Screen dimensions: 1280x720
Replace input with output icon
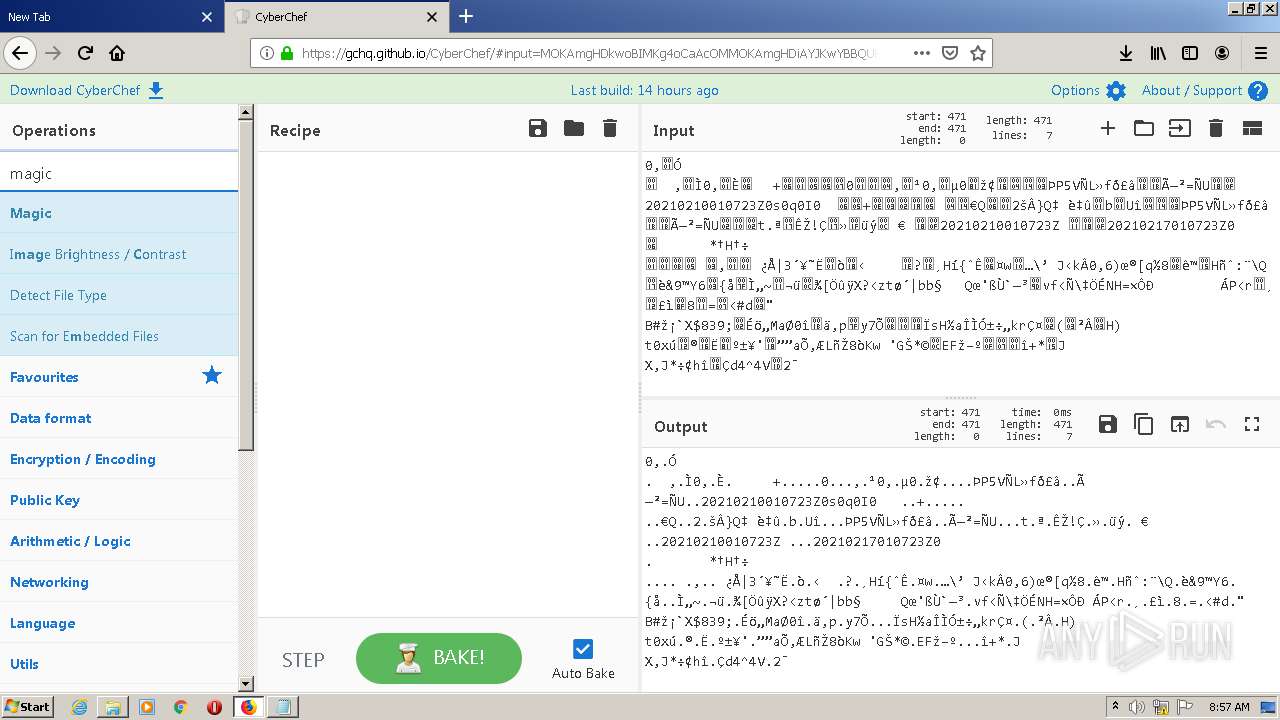(x=1180, y=424)
